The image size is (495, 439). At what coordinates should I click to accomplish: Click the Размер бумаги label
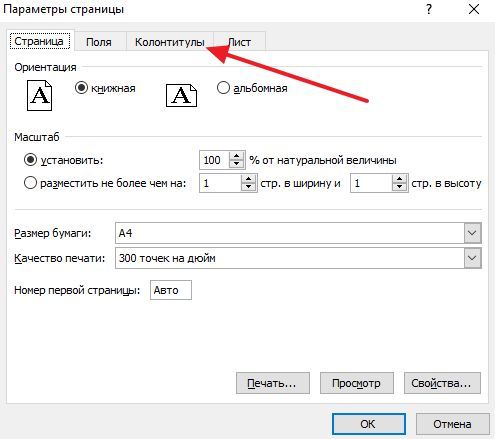coord(53,233)
